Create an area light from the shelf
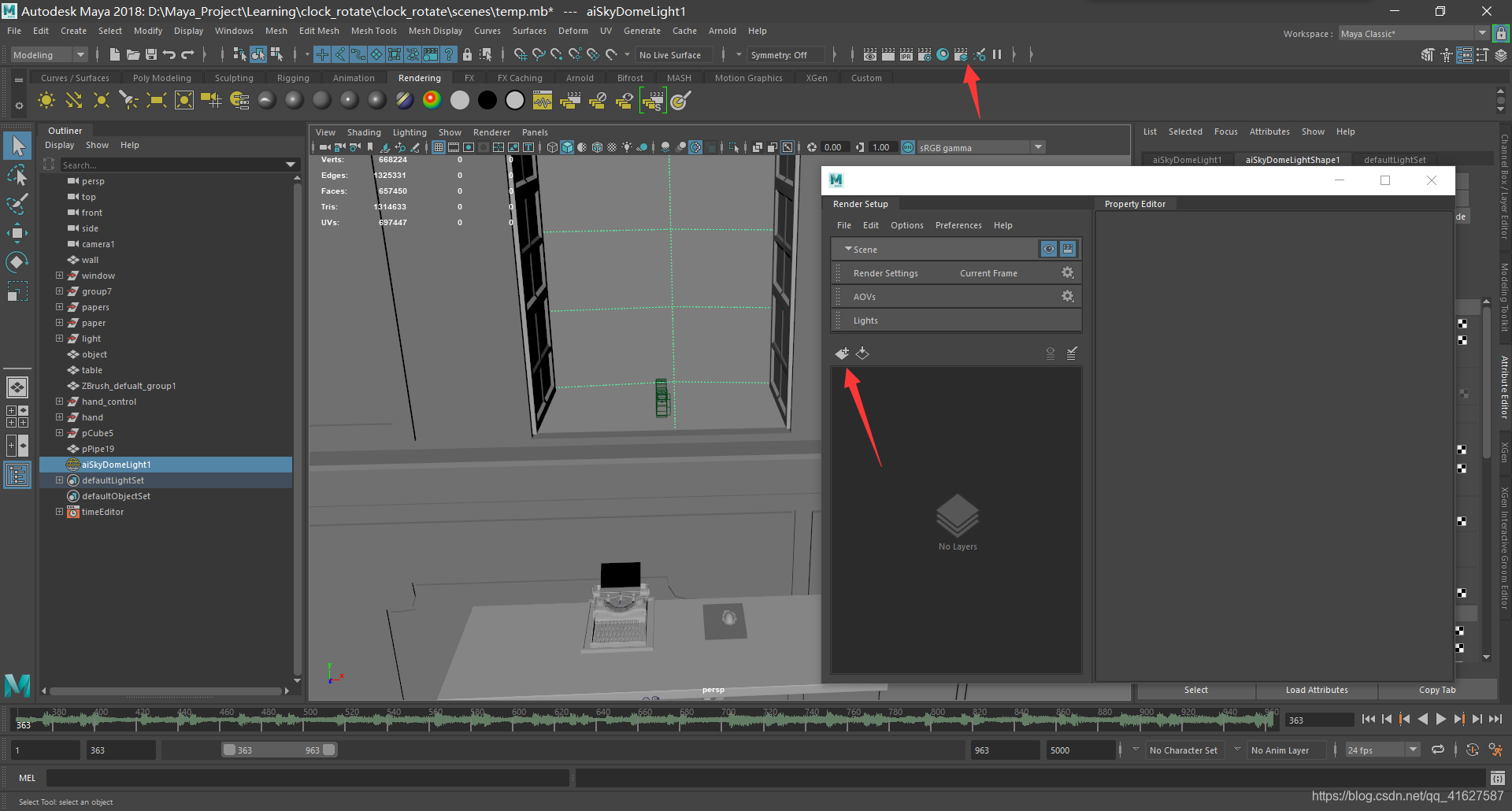 (x=156, y=100)
